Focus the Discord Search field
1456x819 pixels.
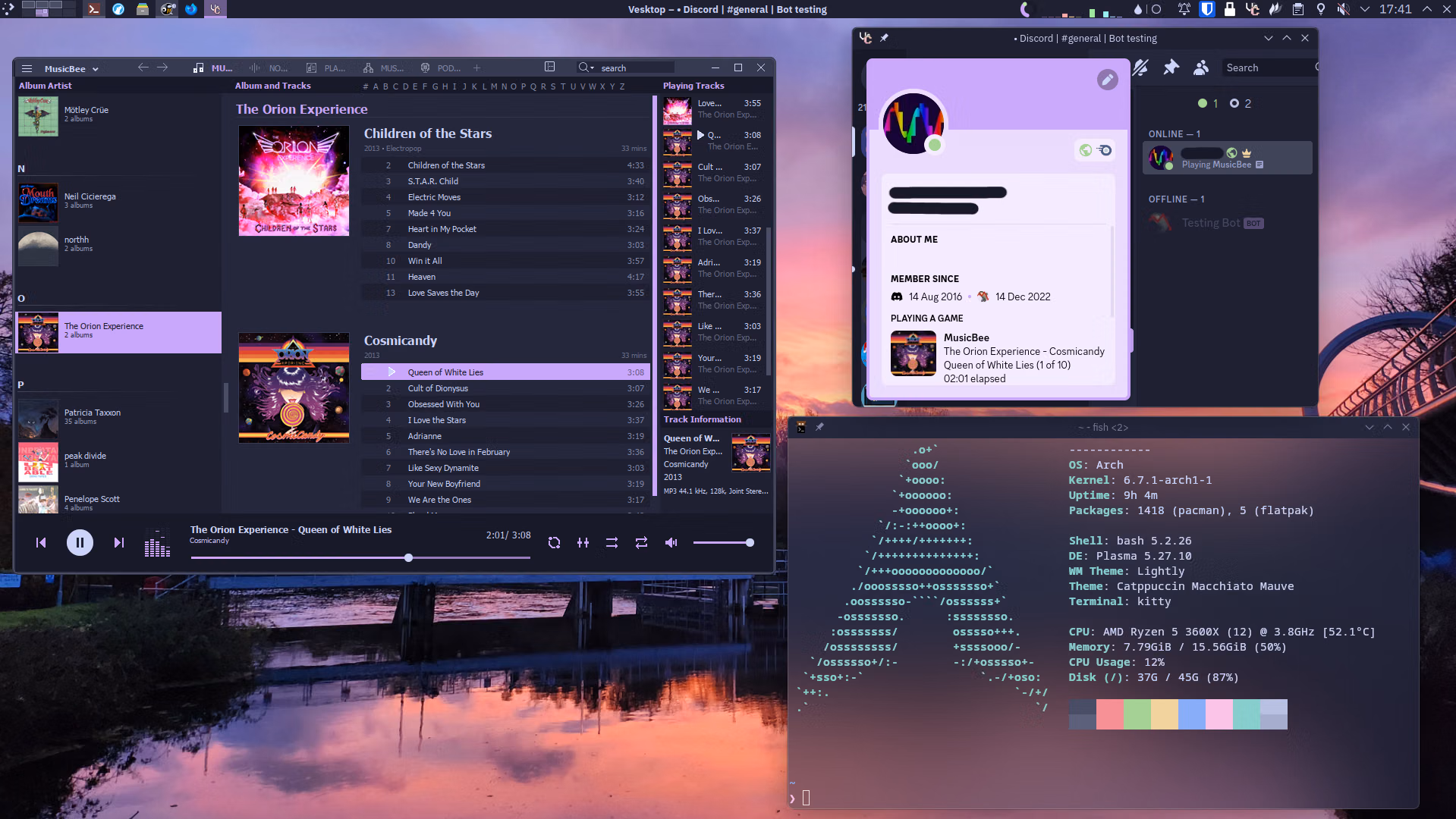coord(1269,67)
